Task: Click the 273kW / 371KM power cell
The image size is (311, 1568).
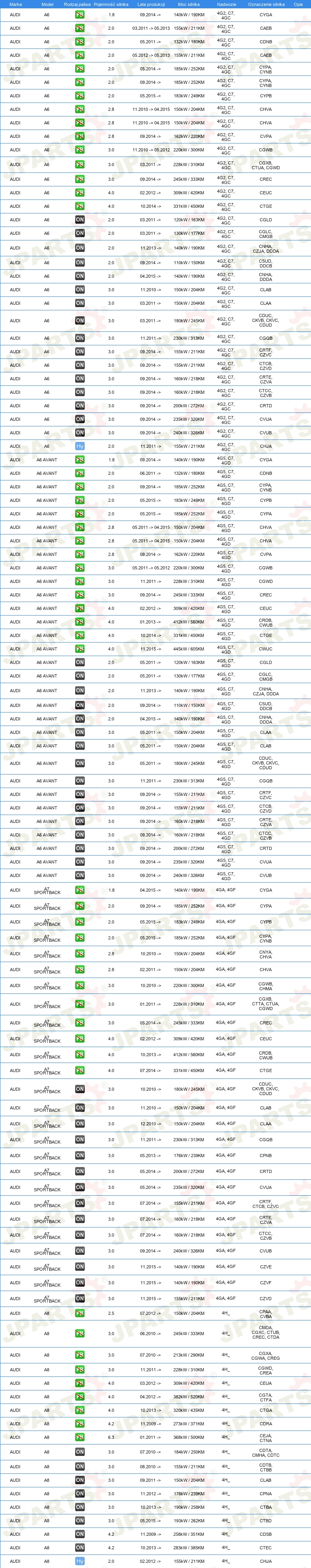Action: (189, 1424)
